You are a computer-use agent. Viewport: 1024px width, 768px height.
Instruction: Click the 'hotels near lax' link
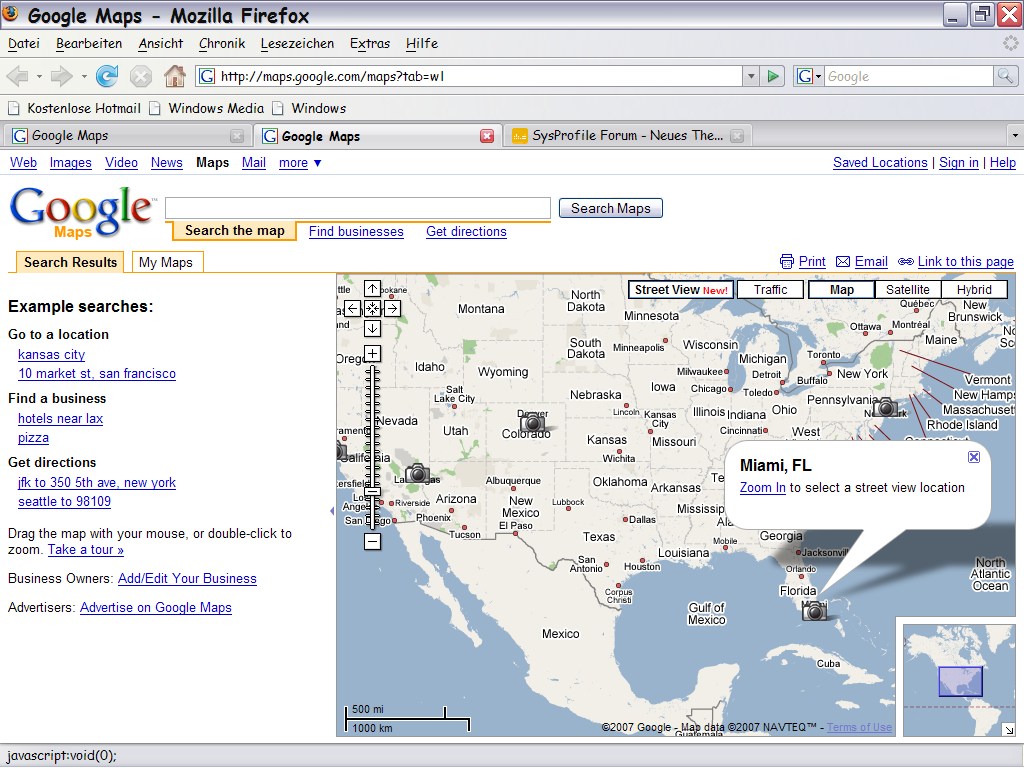[61, 419]
